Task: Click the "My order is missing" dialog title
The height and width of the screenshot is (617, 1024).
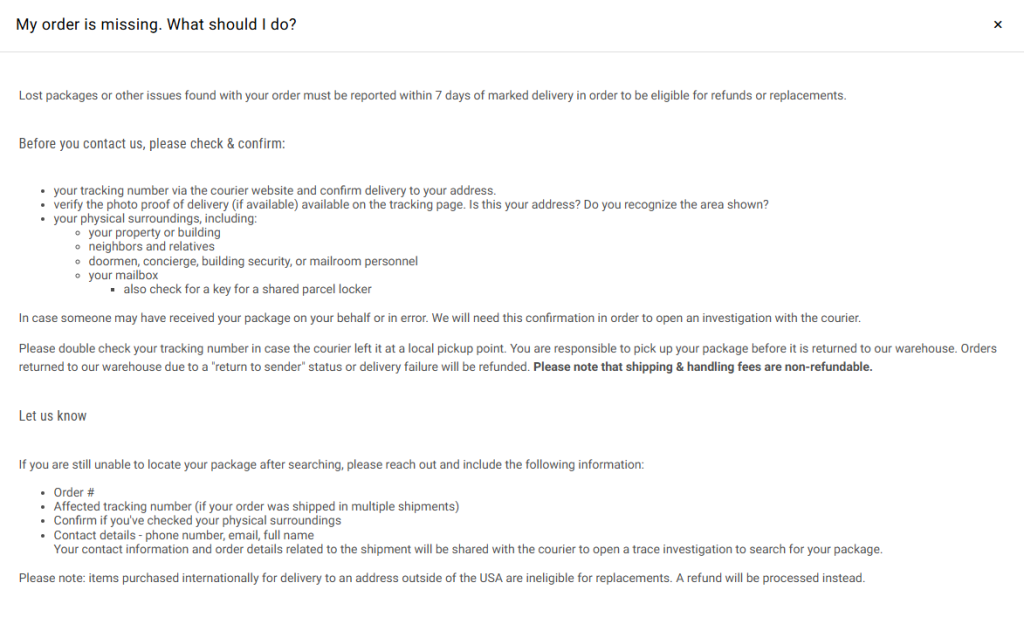Action: point(156,24)
